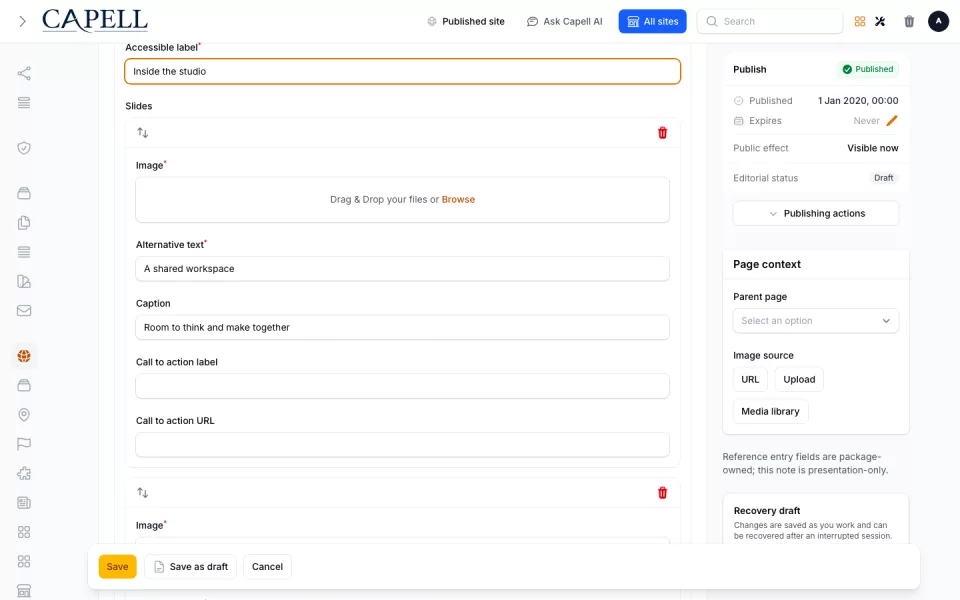Choose Media library as image source
This screenshot has width=960, height=600.
click(x=770, y=411)
